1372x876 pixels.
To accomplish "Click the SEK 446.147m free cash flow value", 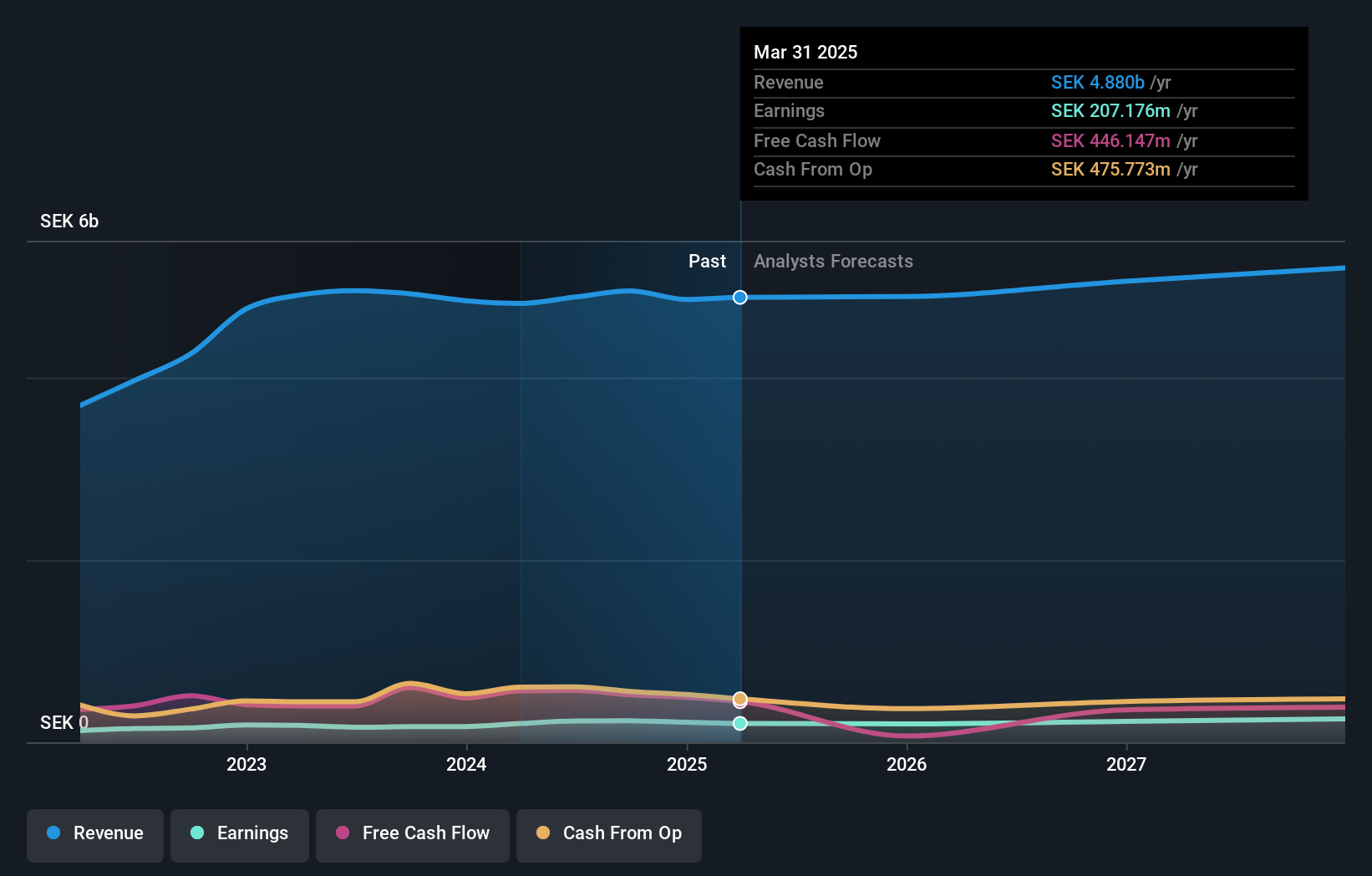I will point(1110,140).
